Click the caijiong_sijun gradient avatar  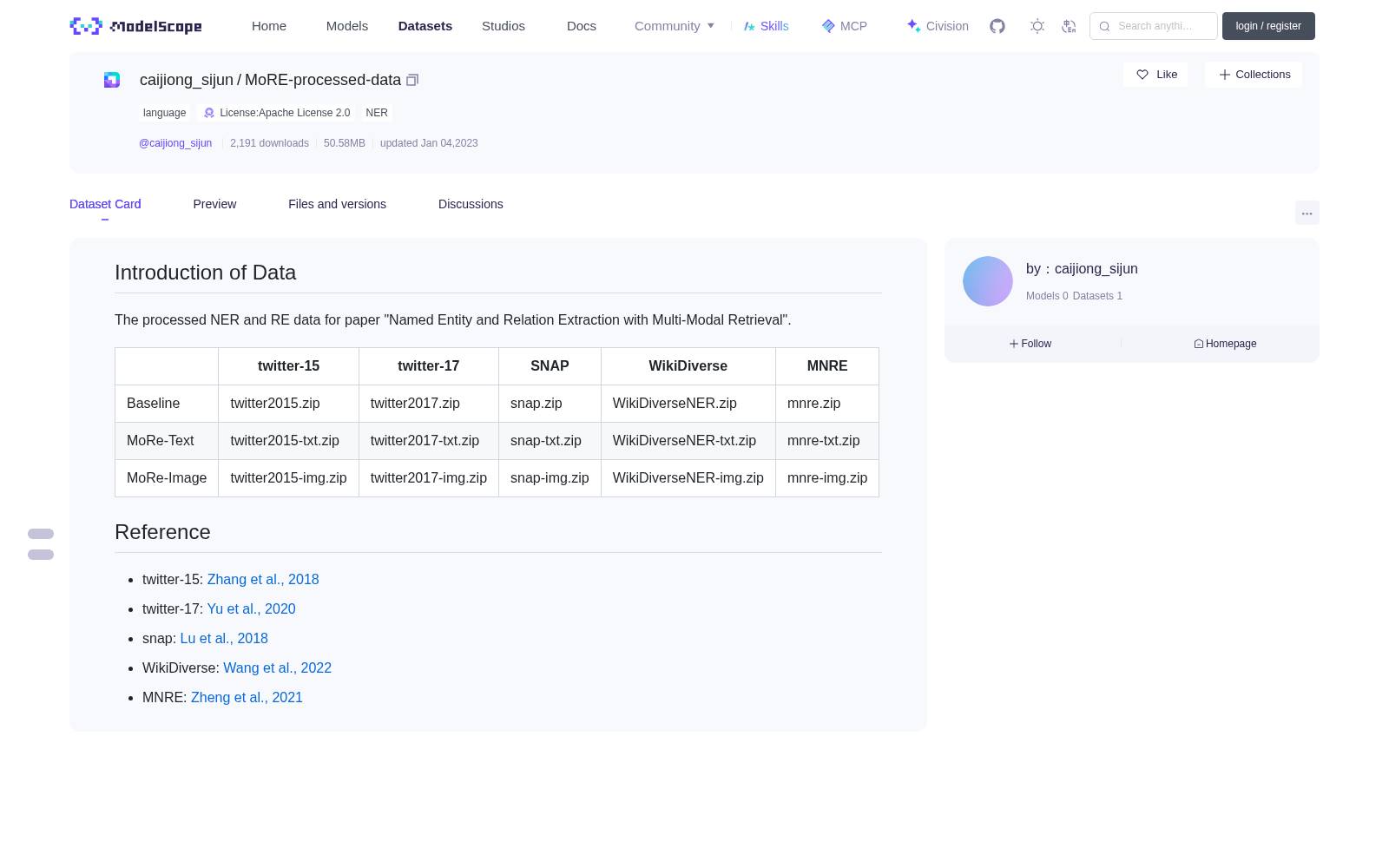[x=988, y=281]
